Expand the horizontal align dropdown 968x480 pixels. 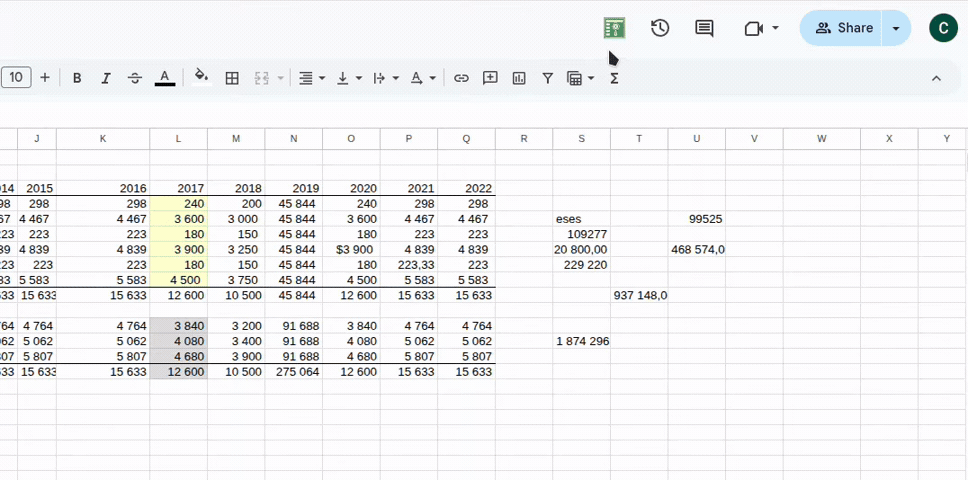pos(312,78)
